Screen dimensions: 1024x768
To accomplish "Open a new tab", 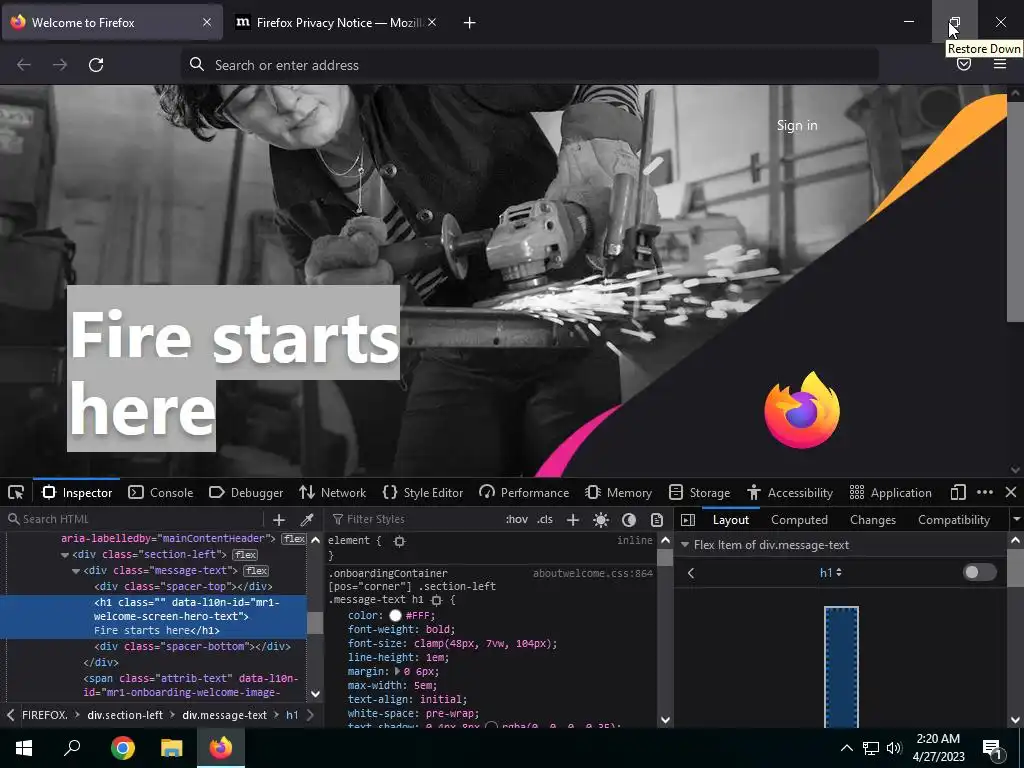I will pyautogui.click(x=470, y=23).
